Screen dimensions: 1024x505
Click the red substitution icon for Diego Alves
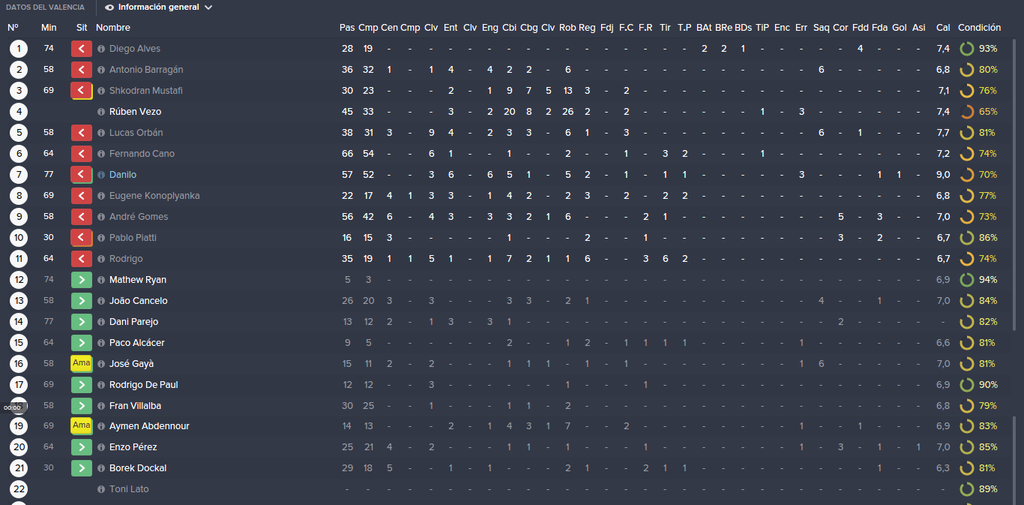pyautogui.click(x=81, y=48)
